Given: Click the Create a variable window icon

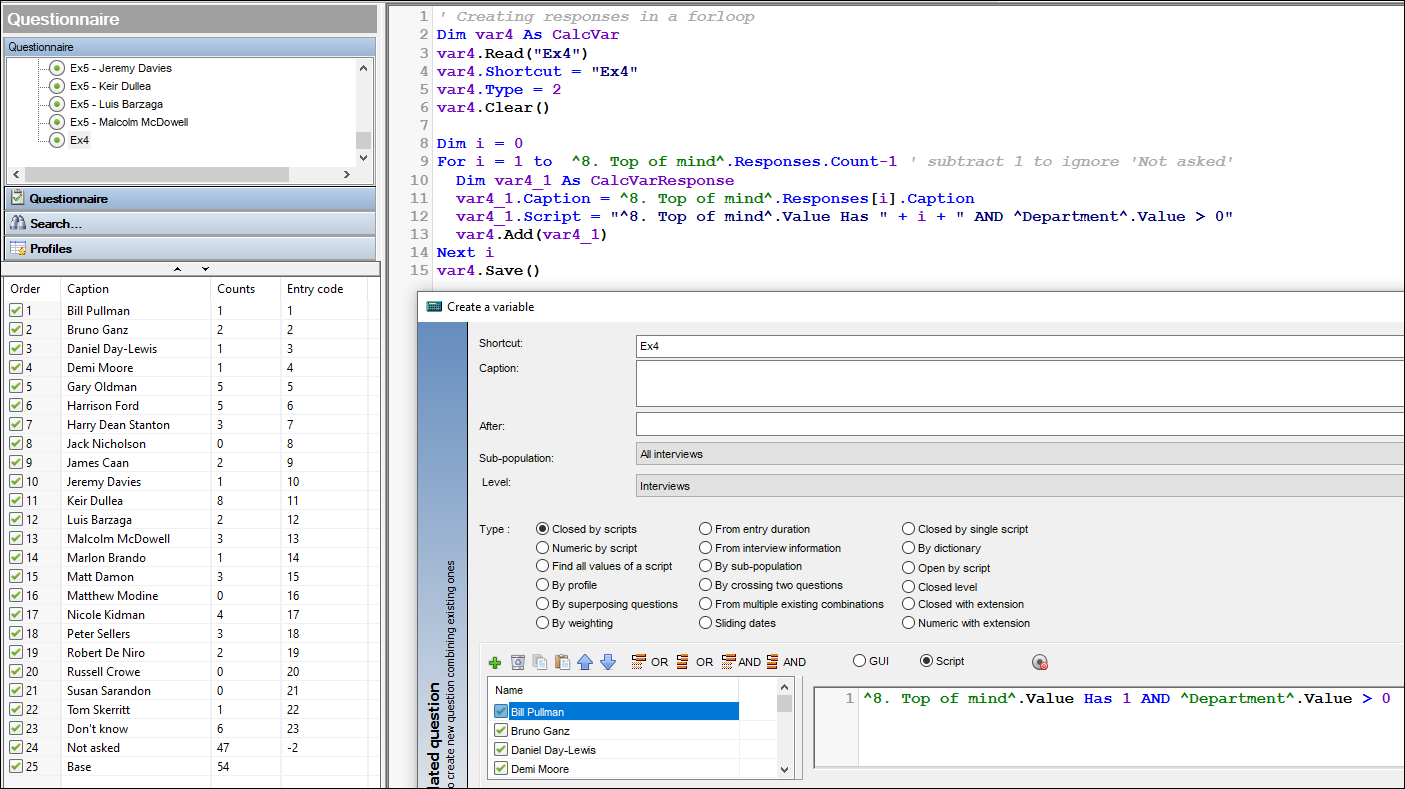Looking at the screenshot, I should tap(434, 306).
